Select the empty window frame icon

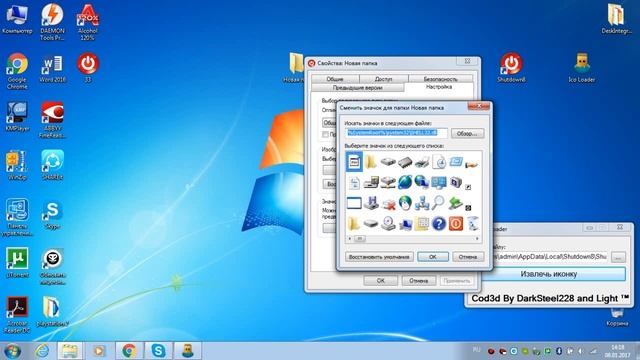pos(354,203)
